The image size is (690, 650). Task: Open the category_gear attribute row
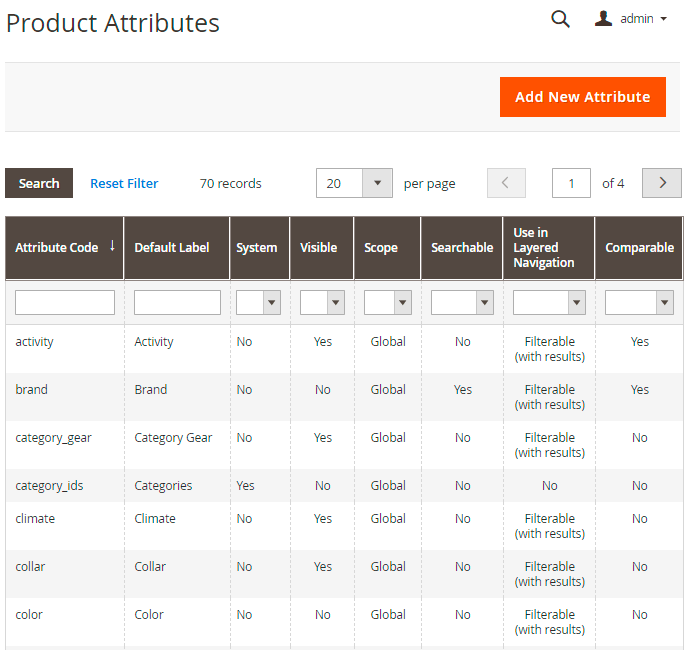point(54,438)
